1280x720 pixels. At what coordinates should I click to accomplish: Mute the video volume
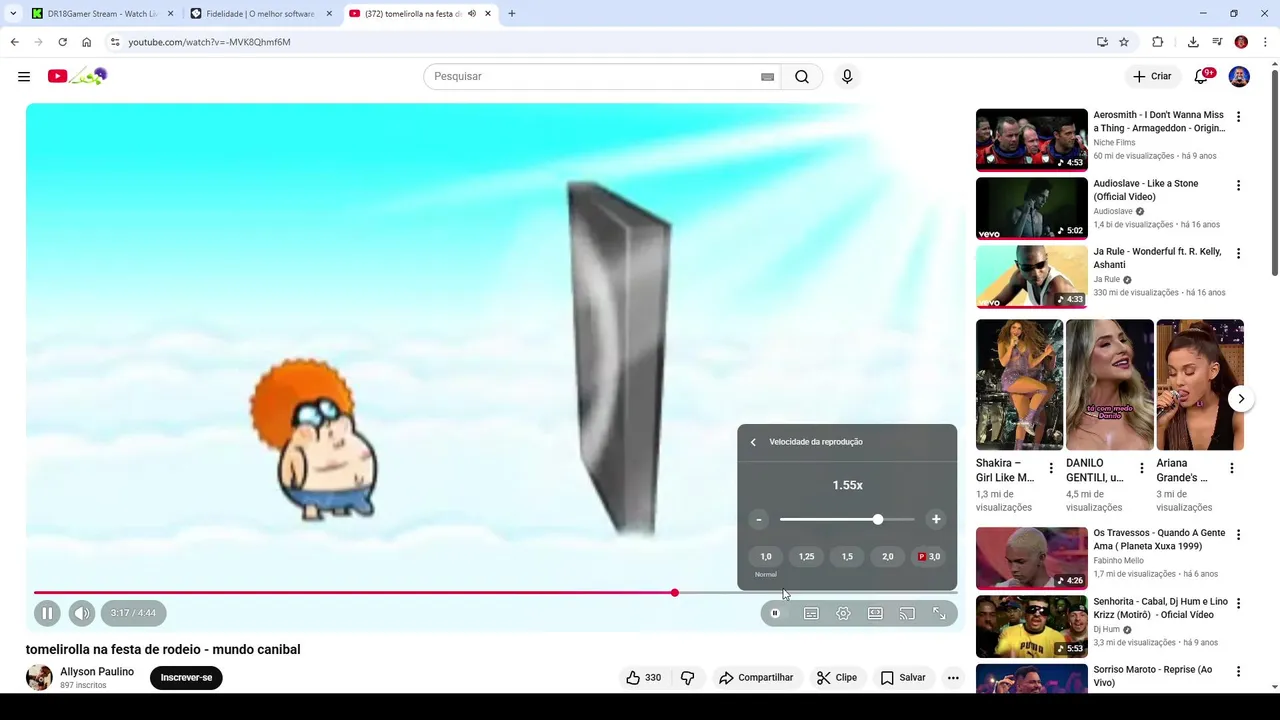tap(82, 613)
